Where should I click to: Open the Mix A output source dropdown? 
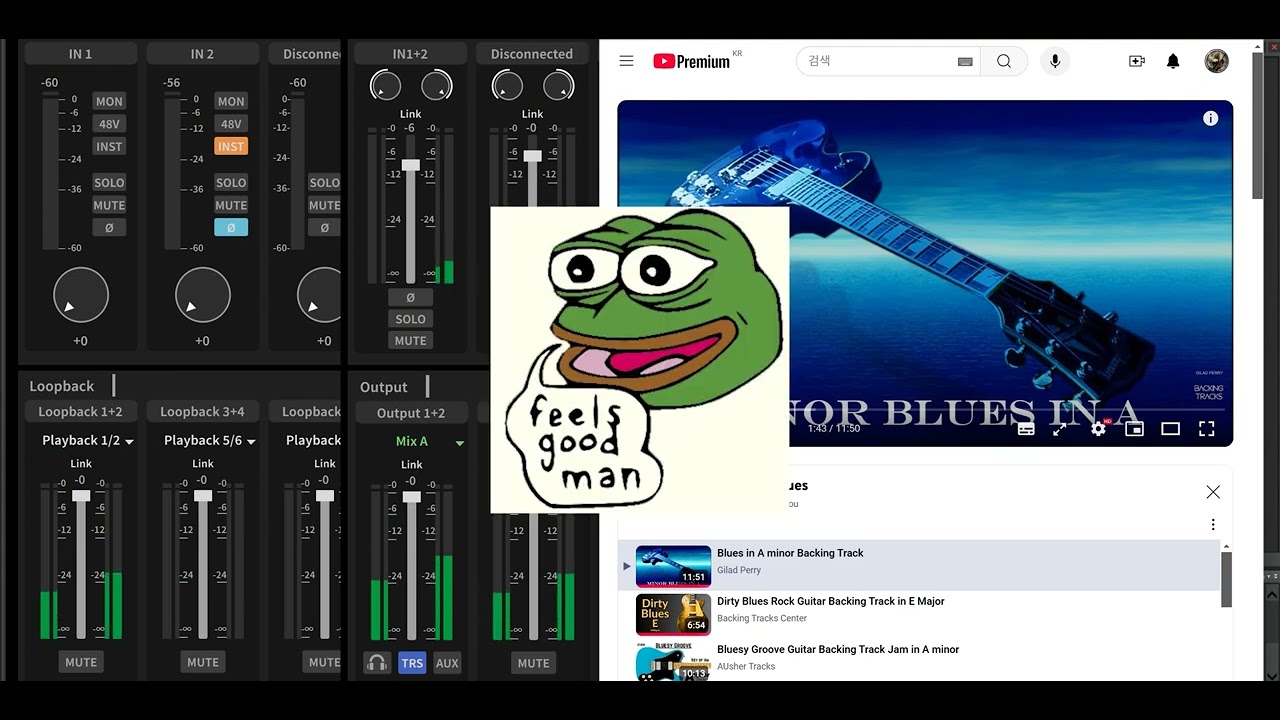(430, 442)
